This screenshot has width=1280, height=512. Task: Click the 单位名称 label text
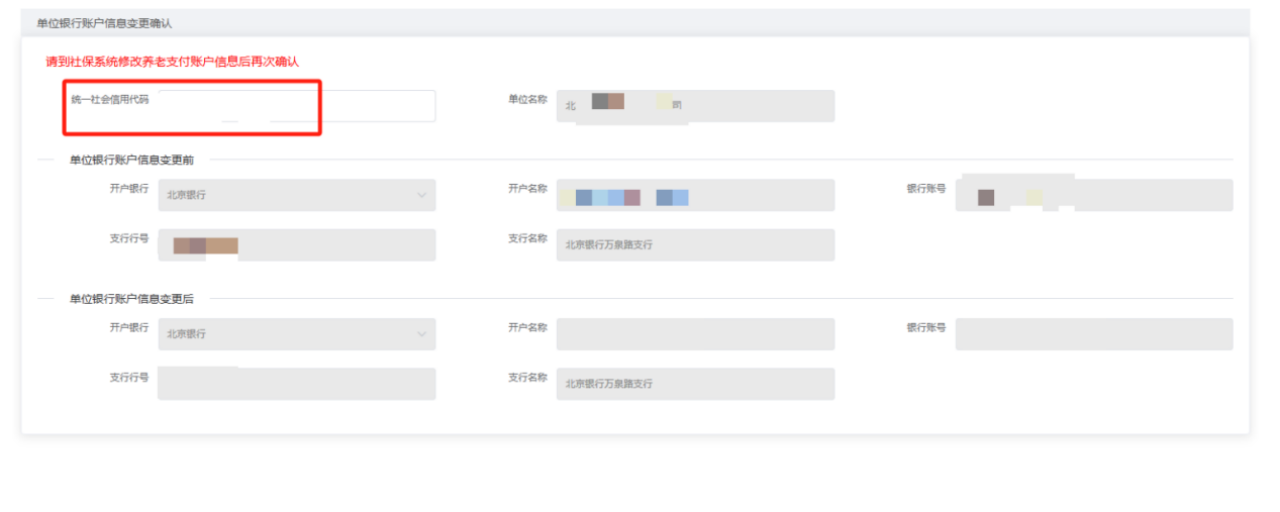coord(527,100)
